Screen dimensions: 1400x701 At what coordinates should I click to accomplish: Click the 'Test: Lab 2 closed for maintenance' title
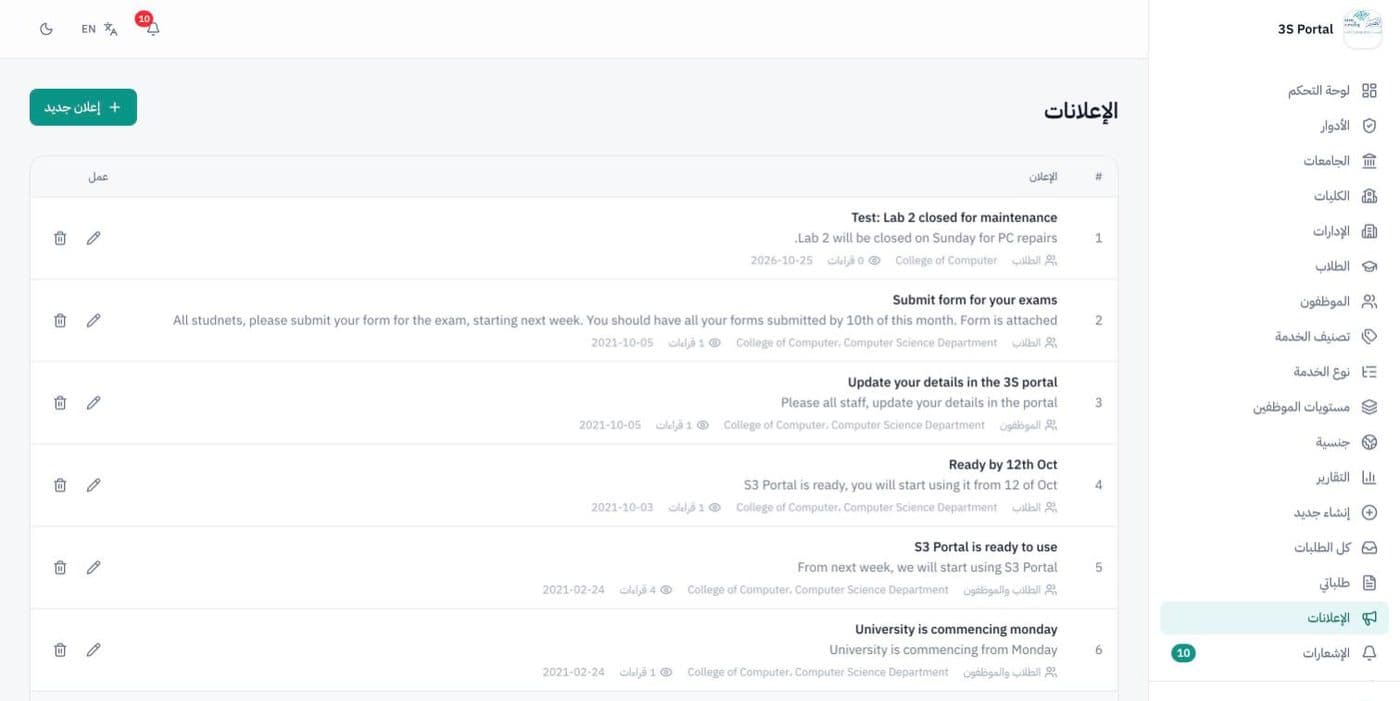pos(954,218)
